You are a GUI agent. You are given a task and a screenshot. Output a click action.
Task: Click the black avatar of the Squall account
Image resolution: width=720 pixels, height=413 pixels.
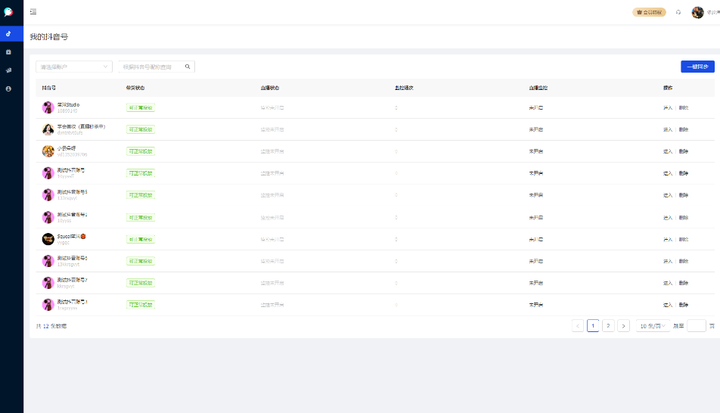pos(48,239)
